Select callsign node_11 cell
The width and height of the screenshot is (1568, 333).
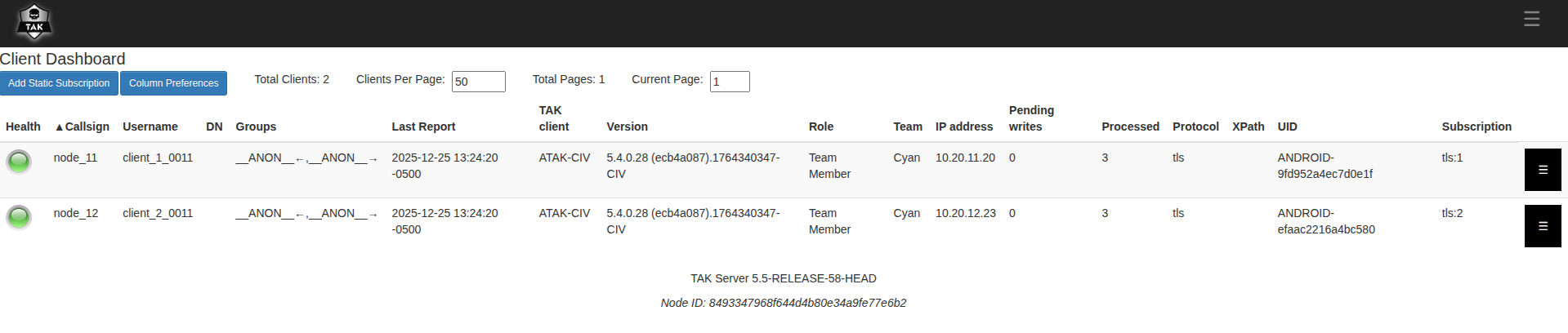tap(75, 158)
